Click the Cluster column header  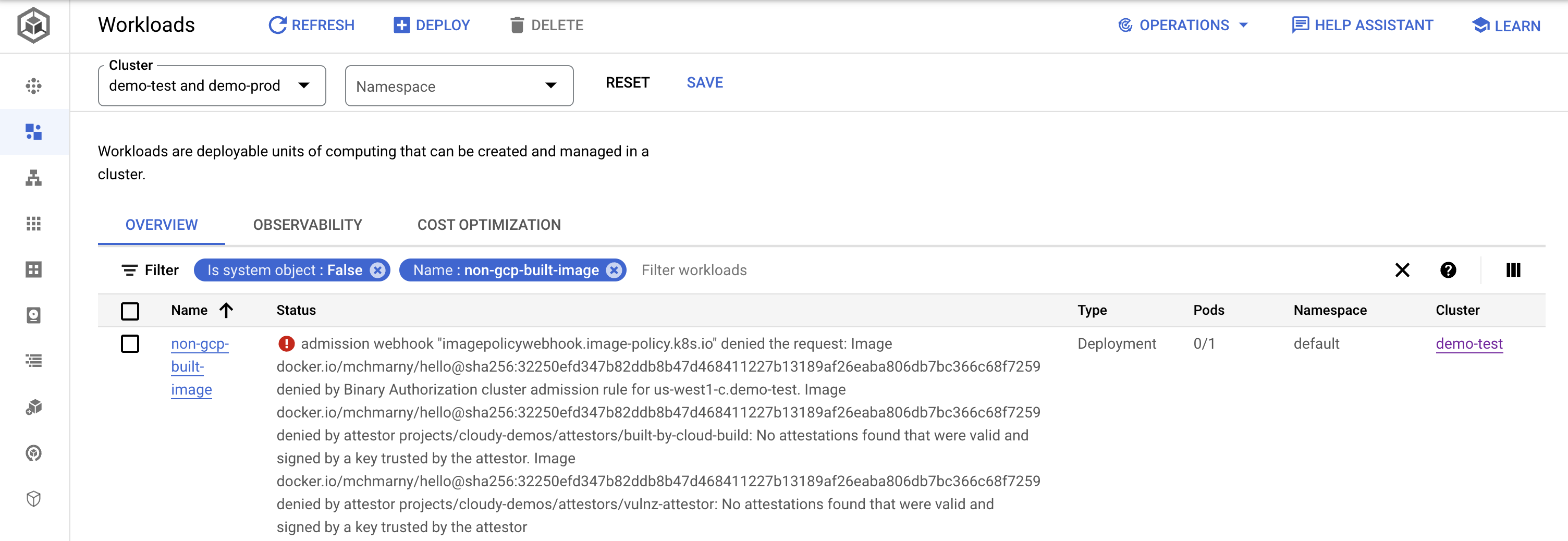coord(1457,310)
